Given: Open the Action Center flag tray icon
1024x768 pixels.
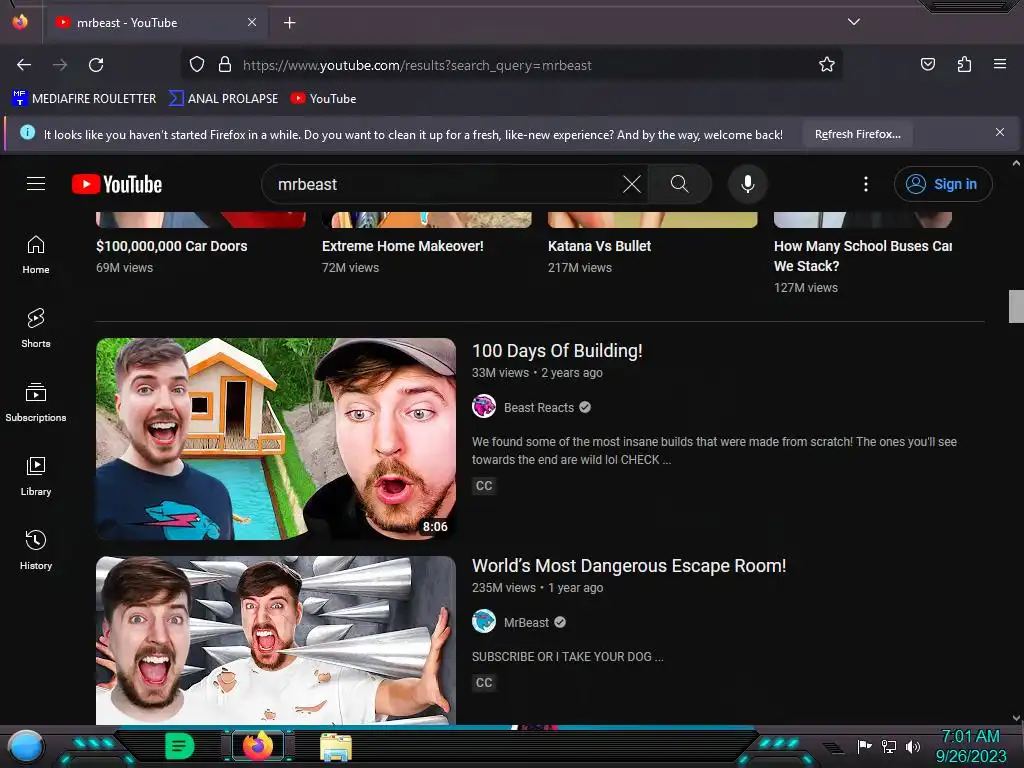Looking at the screenshot, I should tap(865, 746).
